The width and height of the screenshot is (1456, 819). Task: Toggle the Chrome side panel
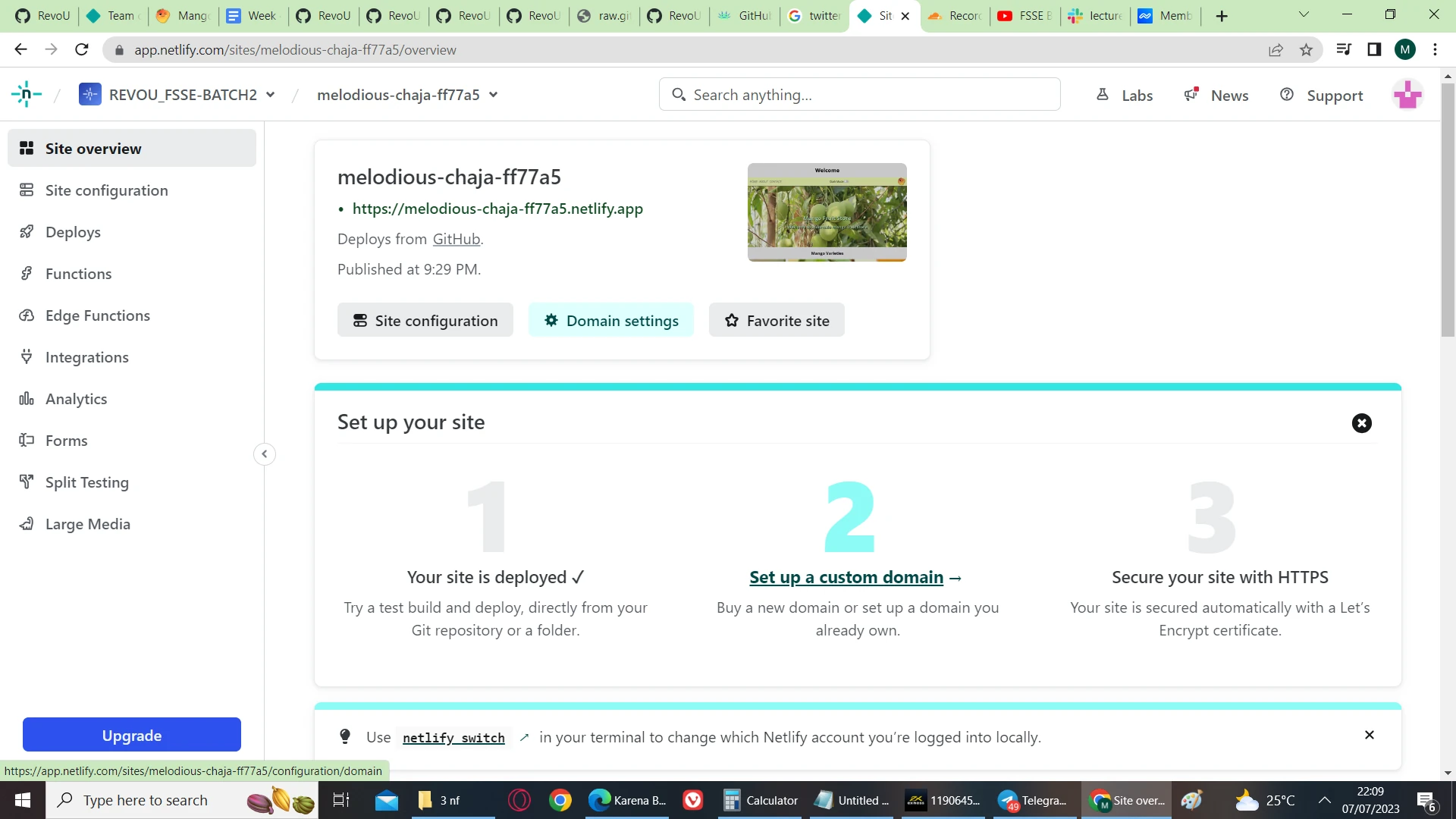click(1373, 50)
